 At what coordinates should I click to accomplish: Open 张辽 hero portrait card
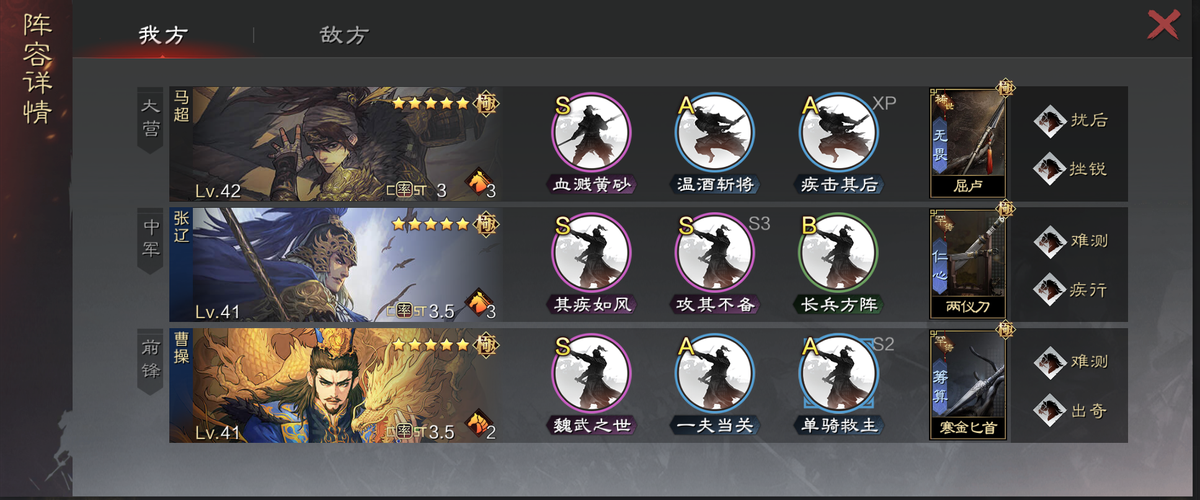[x=335, y=264]
